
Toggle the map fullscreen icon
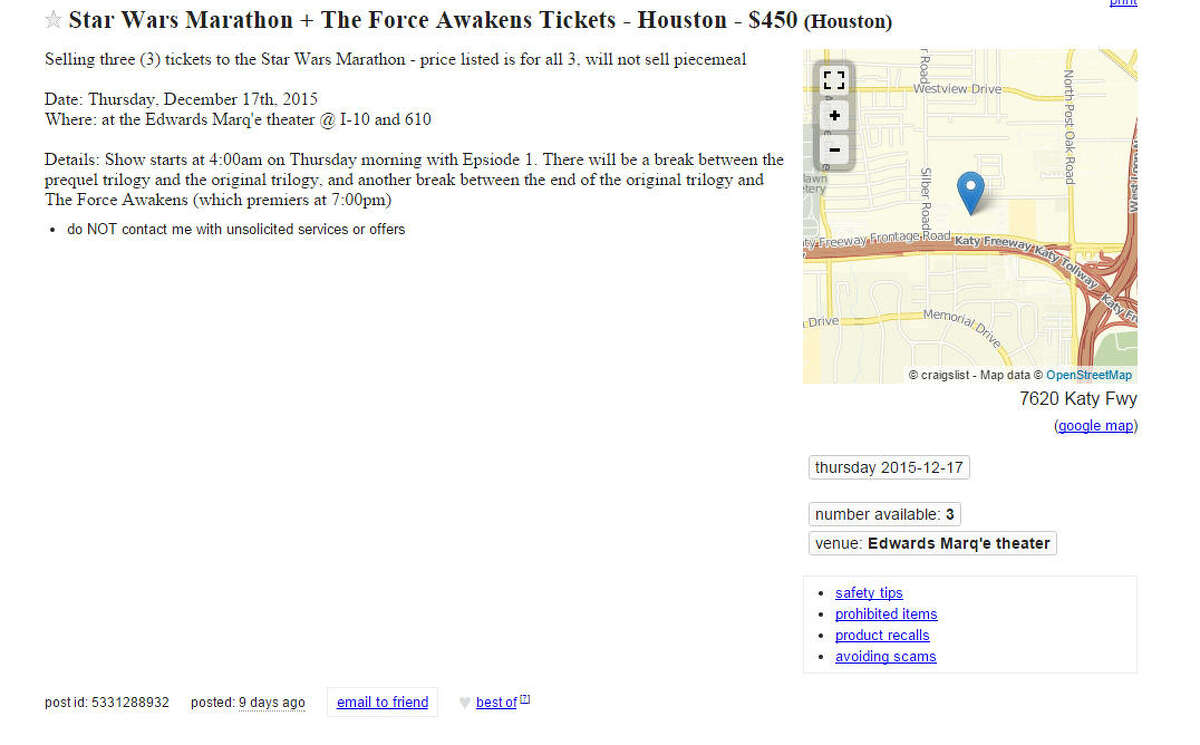coord(834,81)
